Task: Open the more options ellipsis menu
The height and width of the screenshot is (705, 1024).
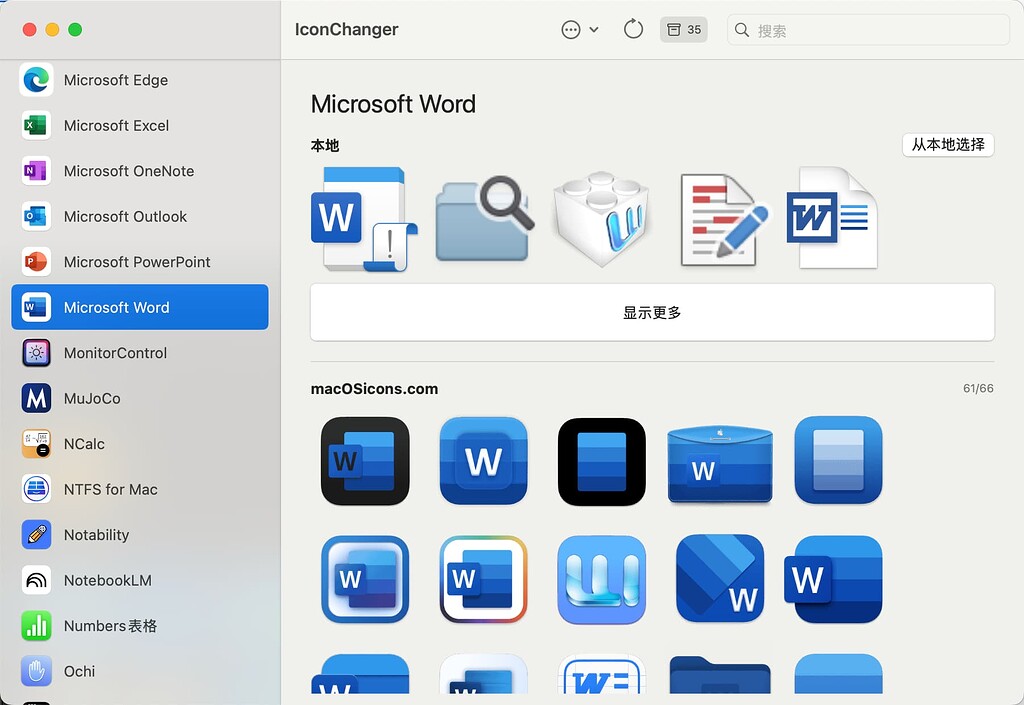Action: pos(579,30)
